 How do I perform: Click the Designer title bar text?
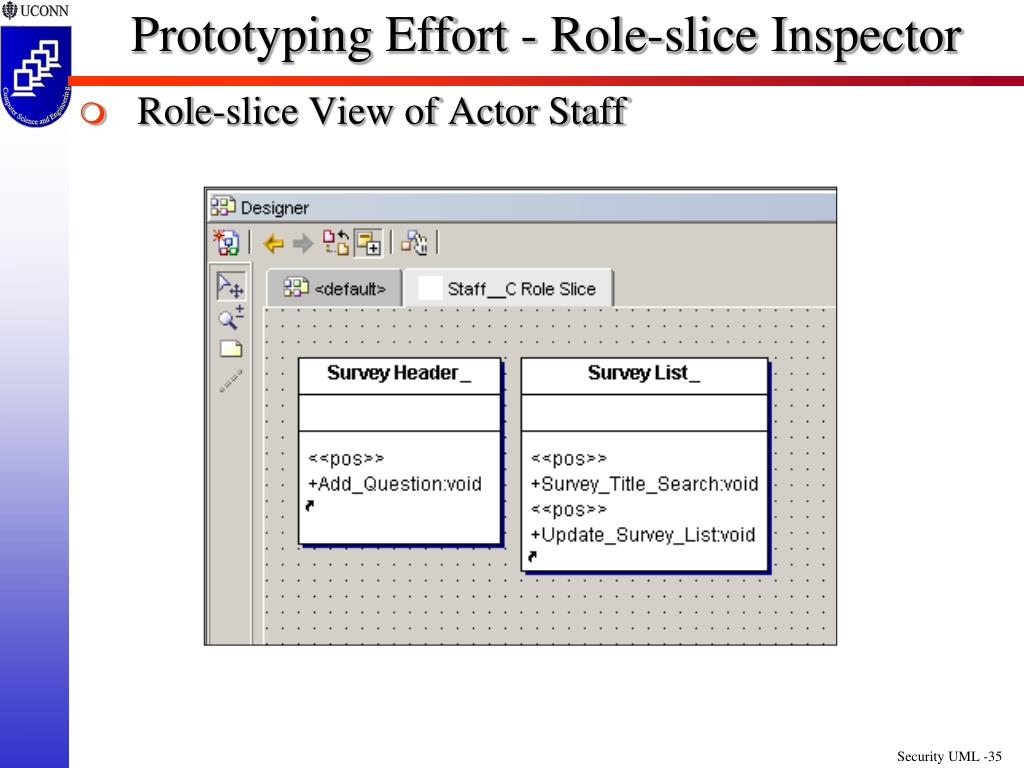[274, 208]
